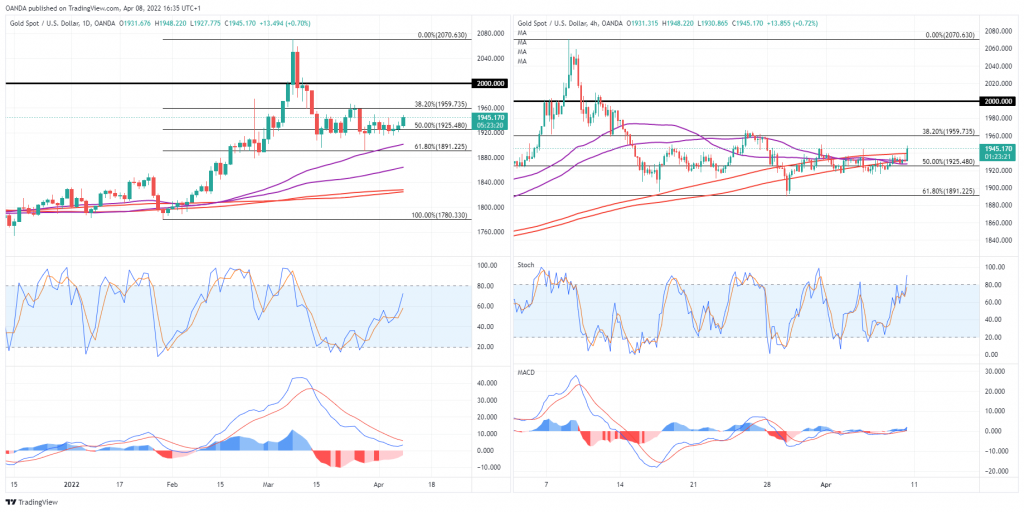The height and width of the screenshot is (512, 1024).
Task: Click the '50.00%(1925.480)' Fibonacci label on the 1D chart
Action: tap(441, 125)
